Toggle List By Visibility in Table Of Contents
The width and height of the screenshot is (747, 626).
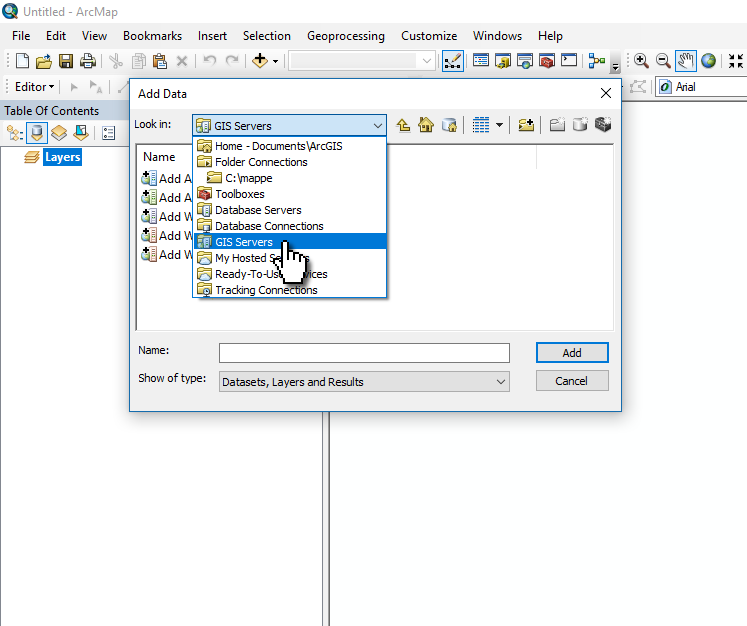[59, 133]
